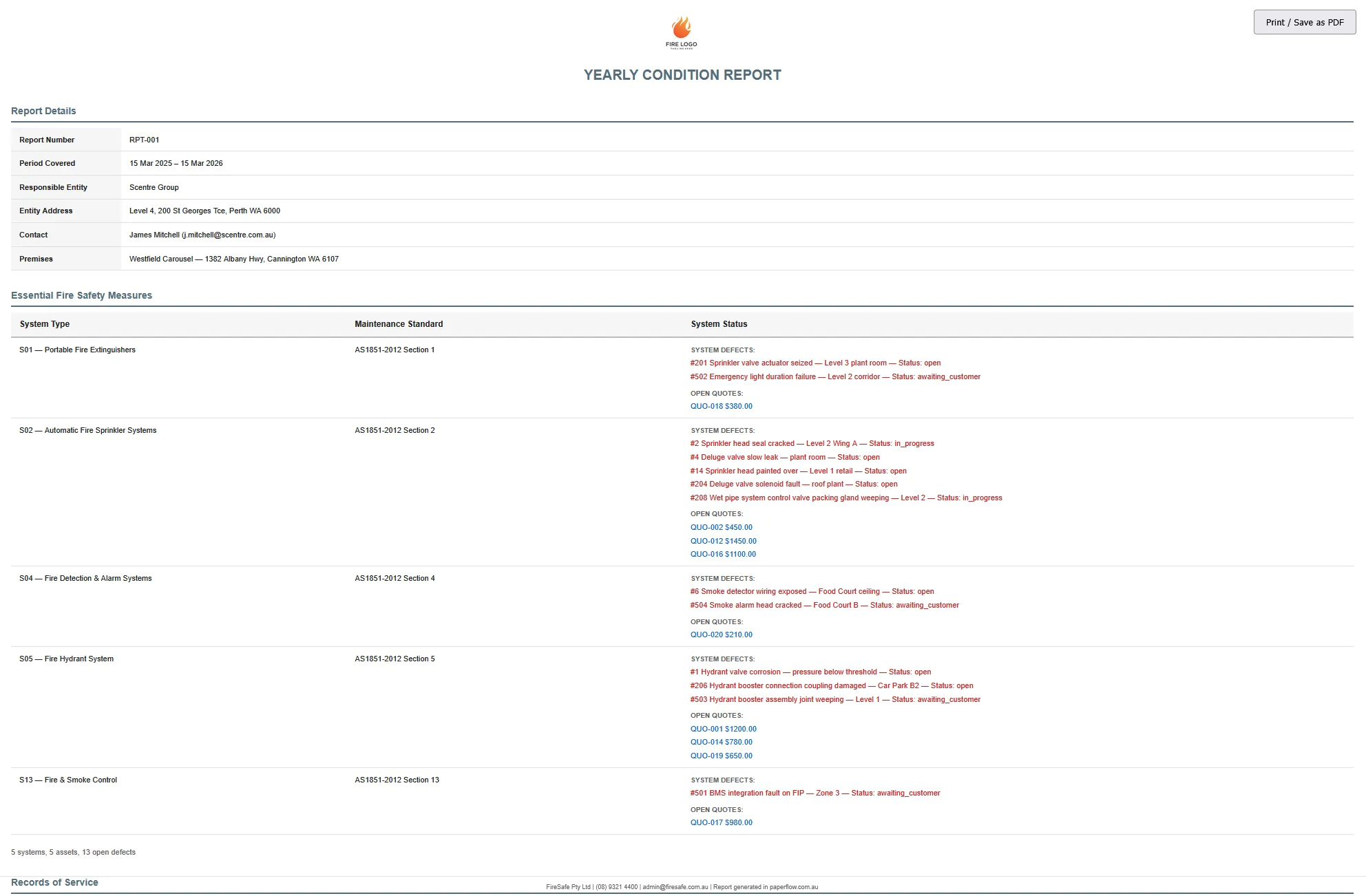This screenshot has width=1366, height=896.
Task: Click the Essential Fire Safety Measures heading
Action: [82, 295]
